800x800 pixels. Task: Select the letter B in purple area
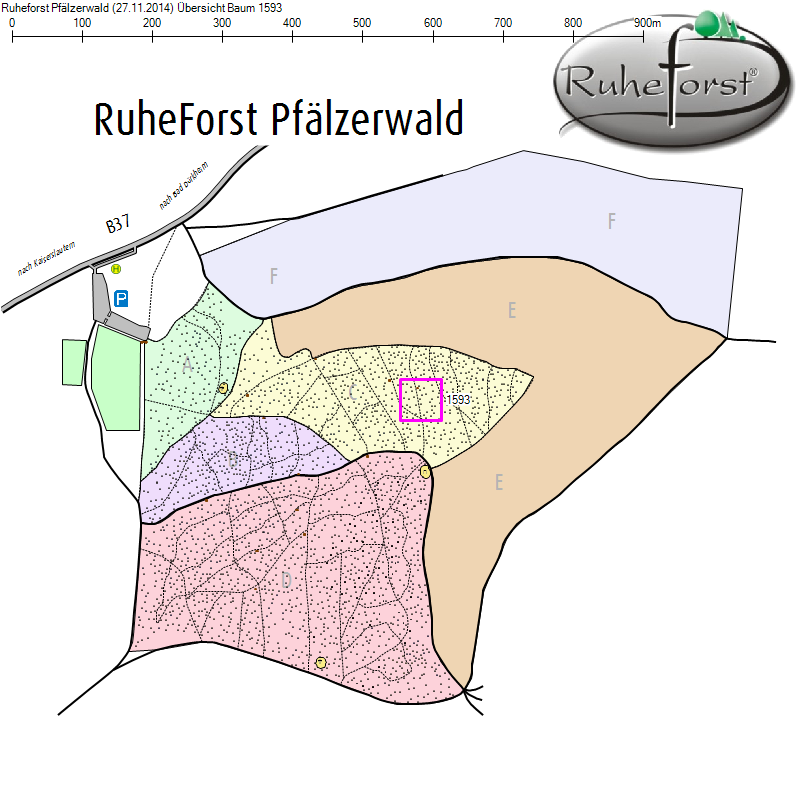pos(232,461)
